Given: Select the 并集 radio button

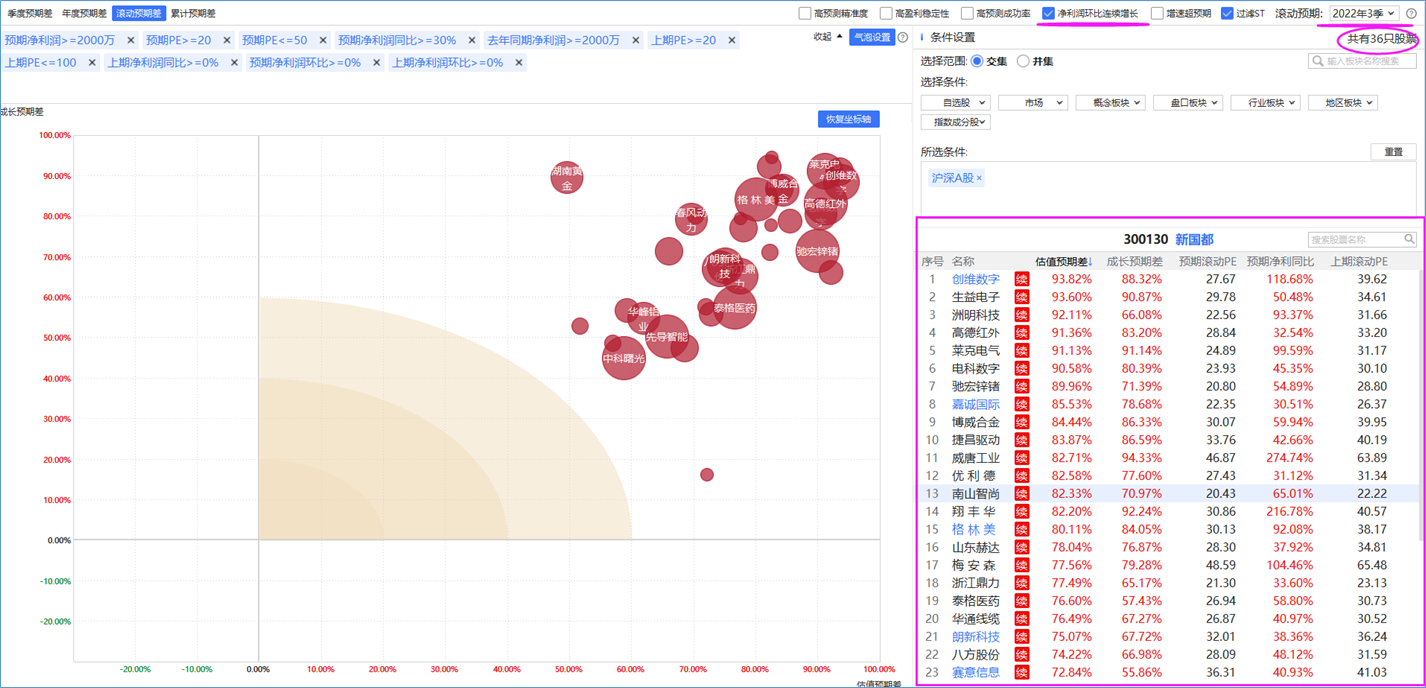Looking at the screenshot, I should tap(1023, 61).
